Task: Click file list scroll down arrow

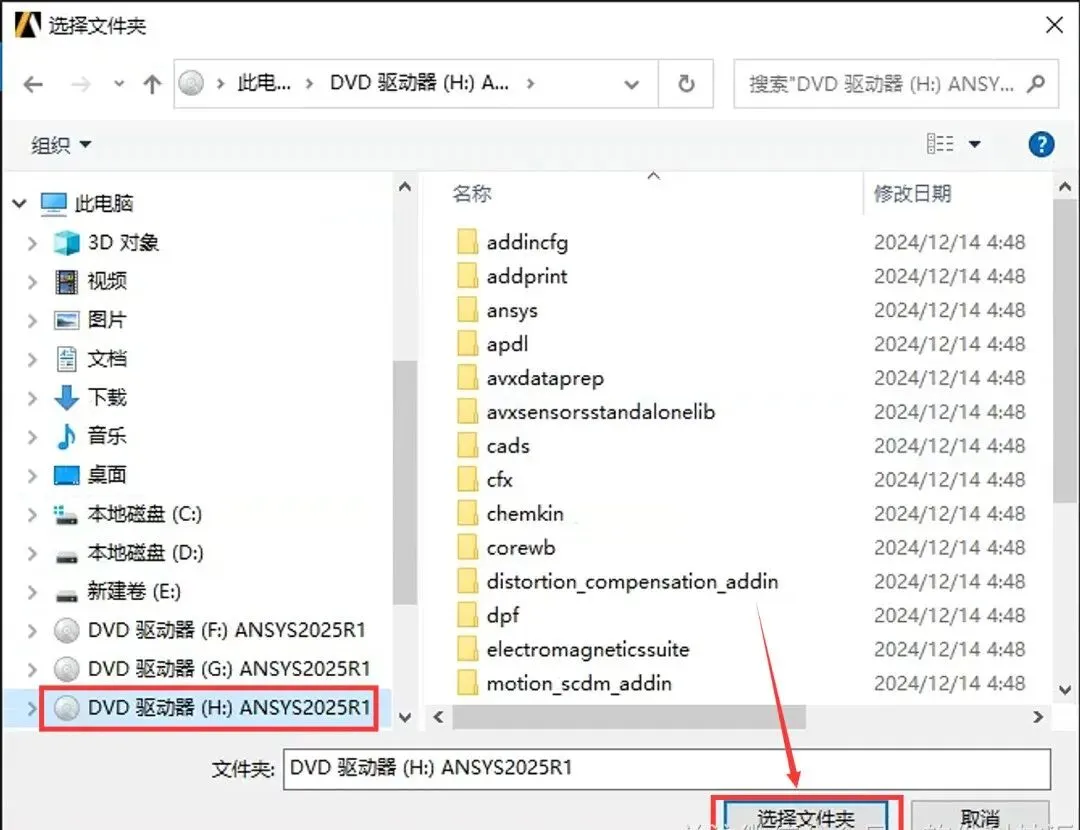Action: [1065, 689]
